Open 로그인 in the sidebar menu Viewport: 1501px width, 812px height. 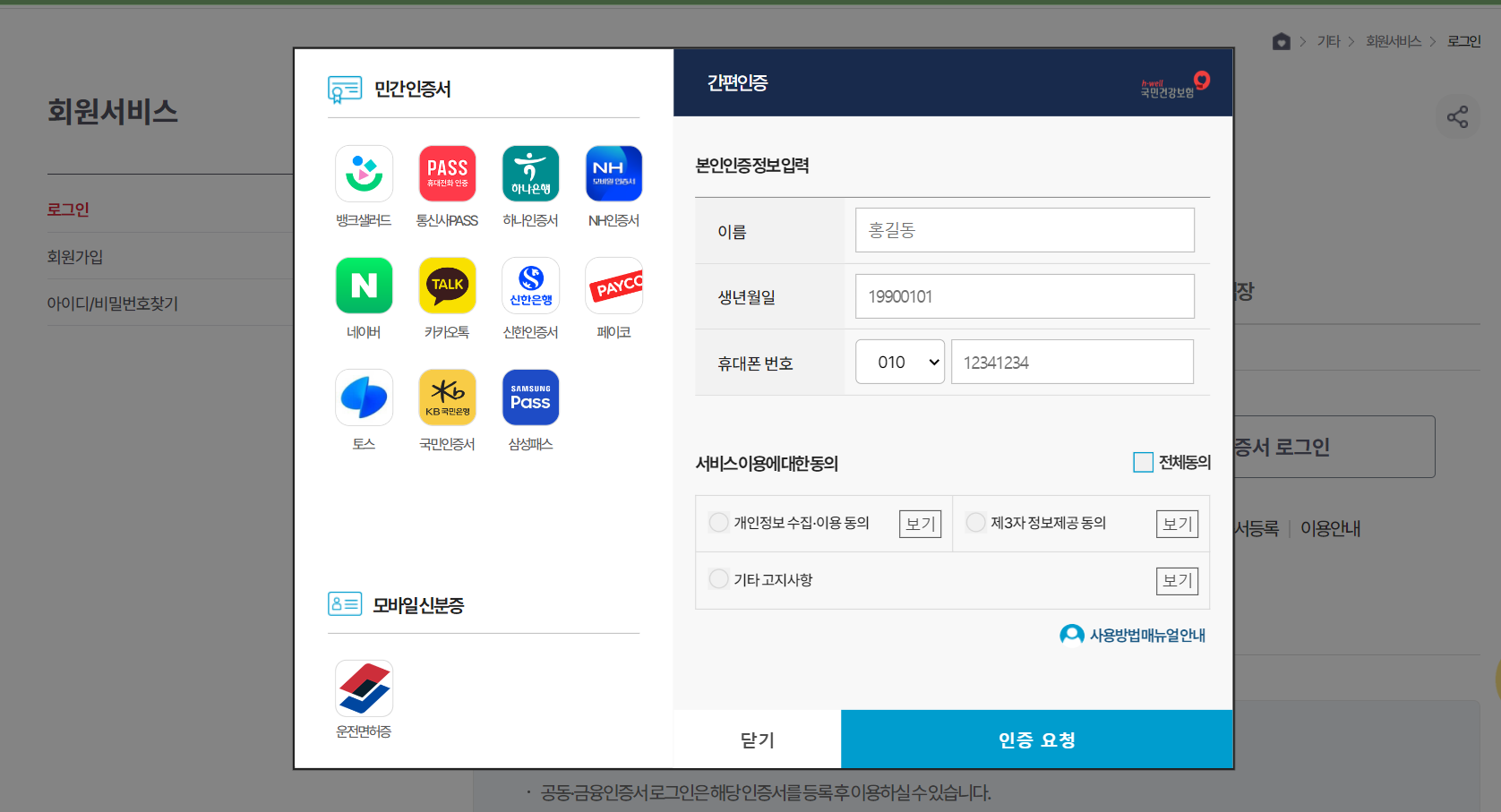coord(68,209)
